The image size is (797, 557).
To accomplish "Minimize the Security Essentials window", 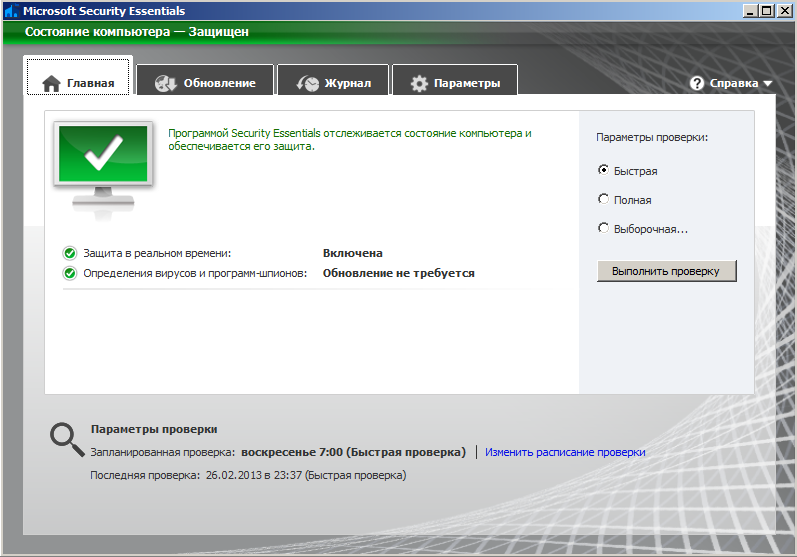I will tap(750, 10).
